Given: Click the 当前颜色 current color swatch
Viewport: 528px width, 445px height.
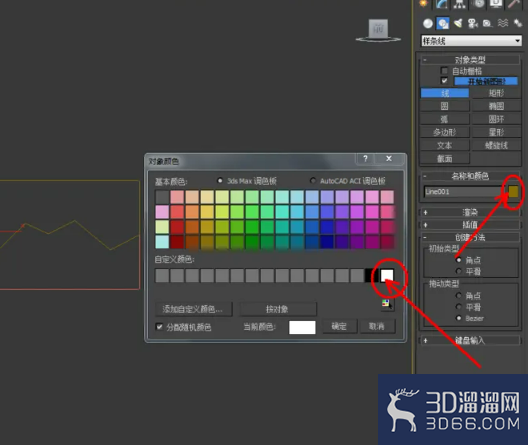Looking at the screenshot, I should (x=302, y=327).
